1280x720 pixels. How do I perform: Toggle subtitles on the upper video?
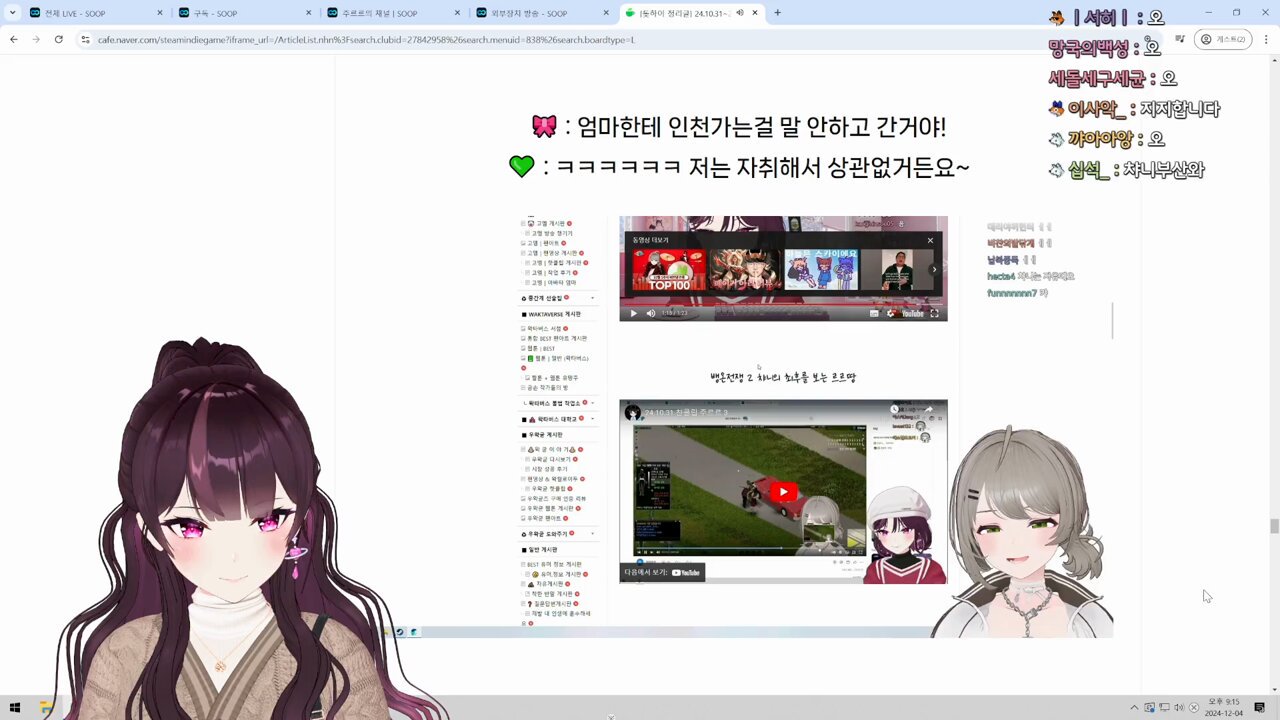tap(874, 313)
